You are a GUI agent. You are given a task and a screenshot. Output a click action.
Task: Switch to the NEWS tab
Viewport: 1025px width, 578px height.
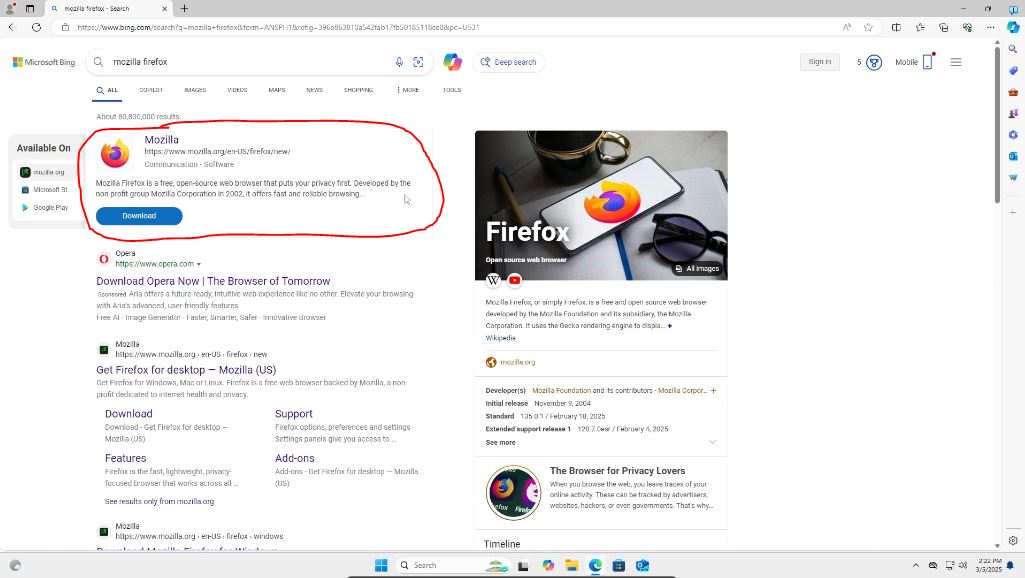click(x=314, y=90)
